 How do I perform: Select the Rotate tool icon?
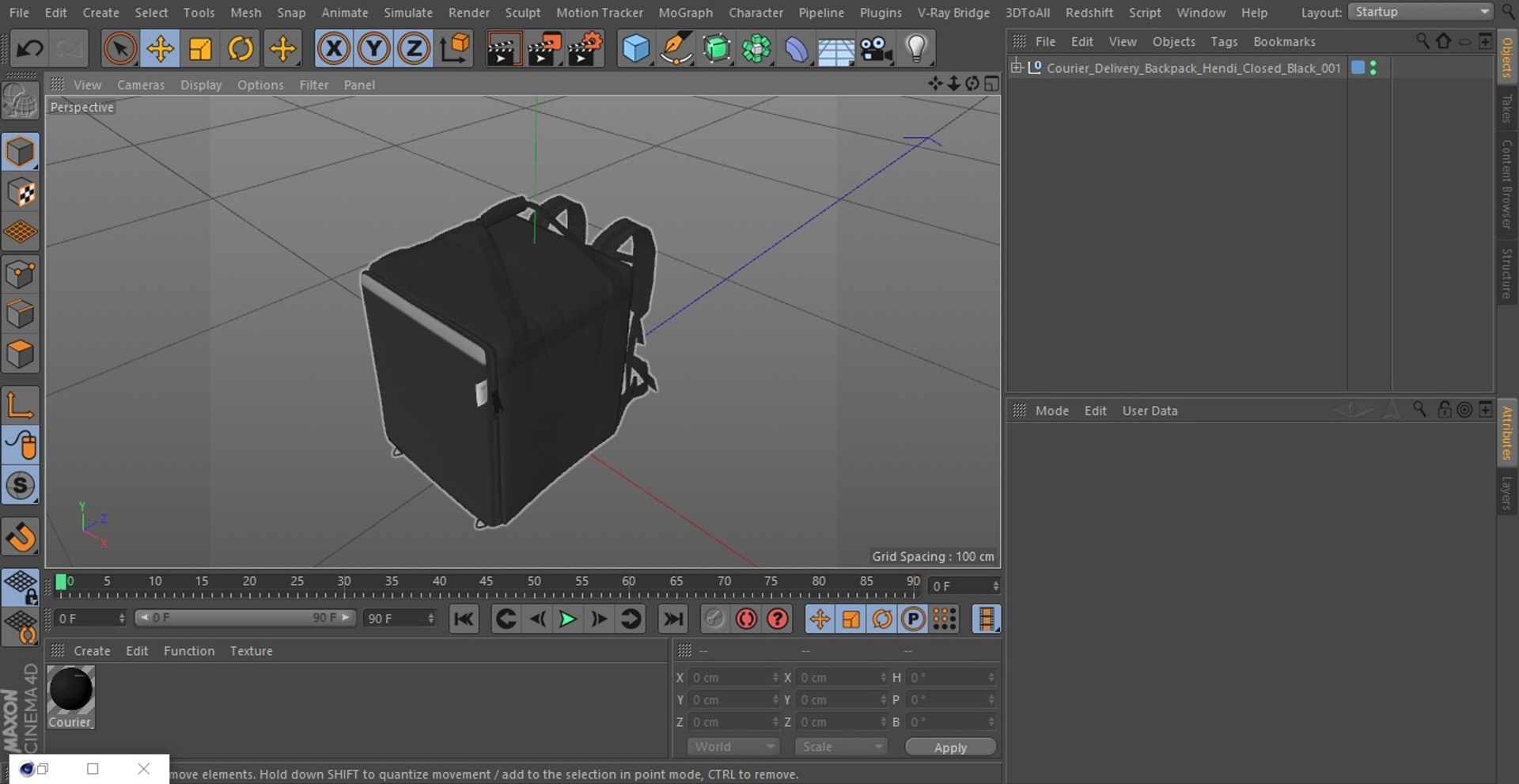pyautogui.click(x=241, y=49)
